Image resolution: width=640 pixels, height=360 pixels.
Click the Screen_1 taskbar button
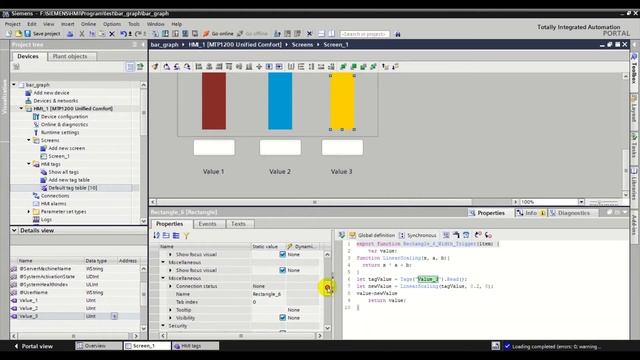[147, 346]
